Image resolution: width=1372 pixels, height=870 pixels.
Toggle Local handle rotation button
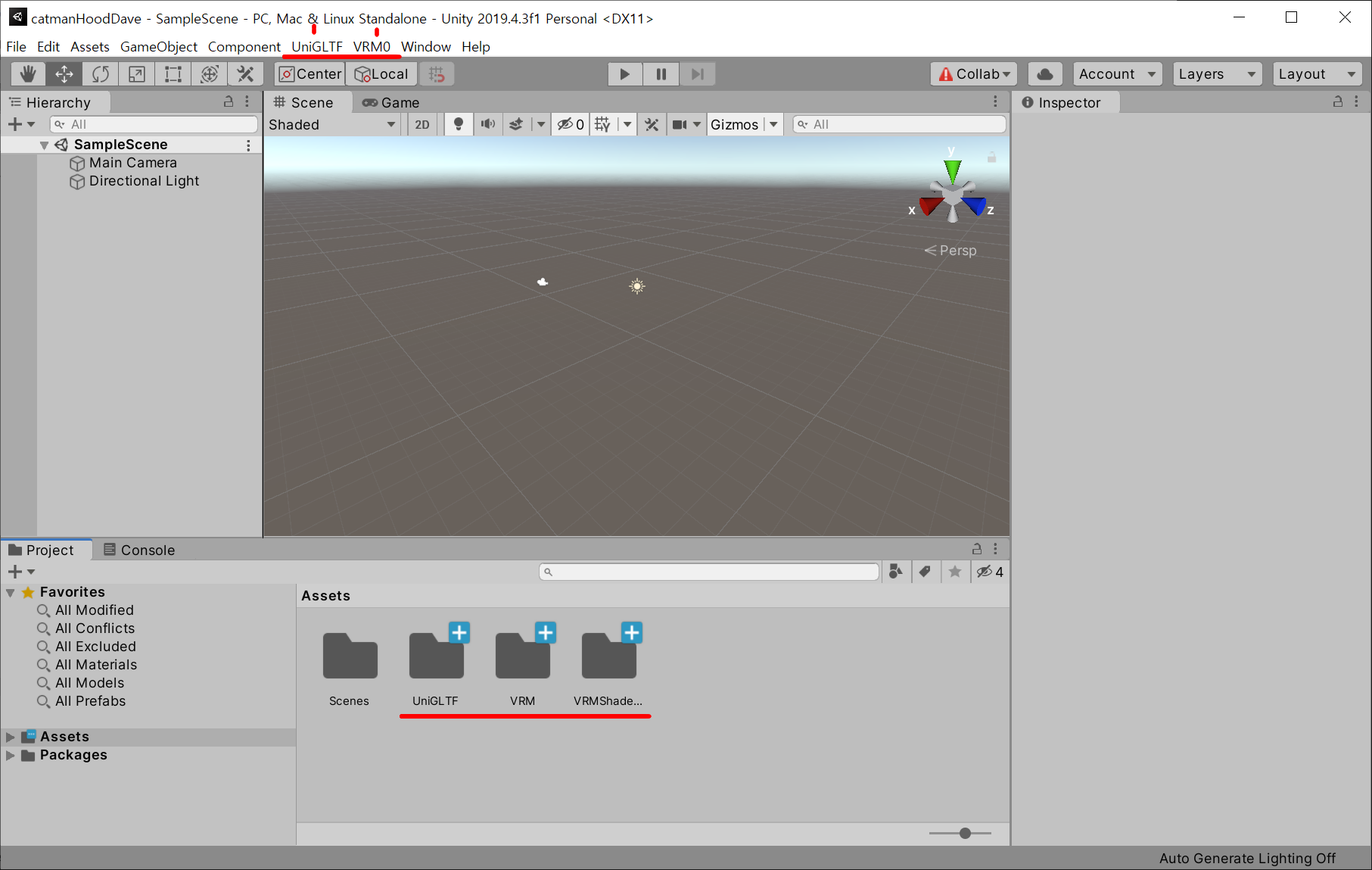[381, 74]
